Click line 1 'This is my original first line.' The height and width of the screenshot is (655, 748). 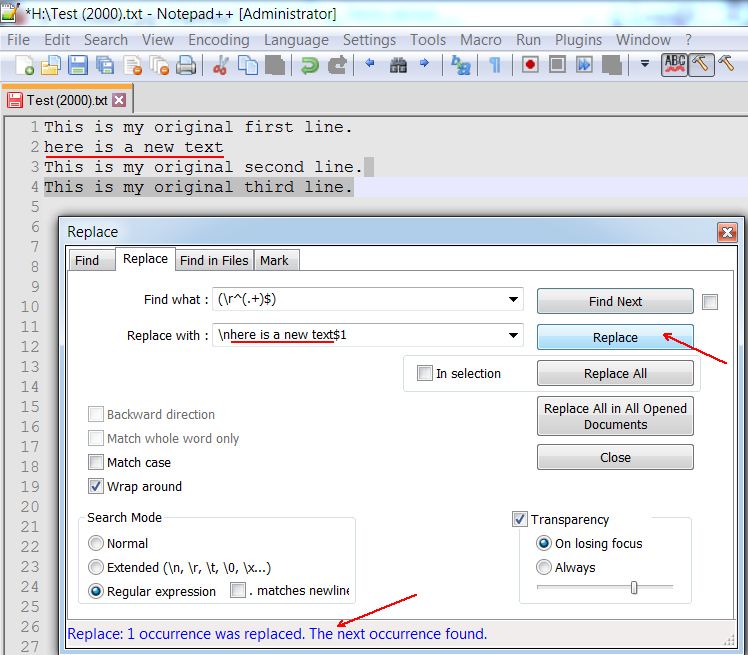(198, 127)
